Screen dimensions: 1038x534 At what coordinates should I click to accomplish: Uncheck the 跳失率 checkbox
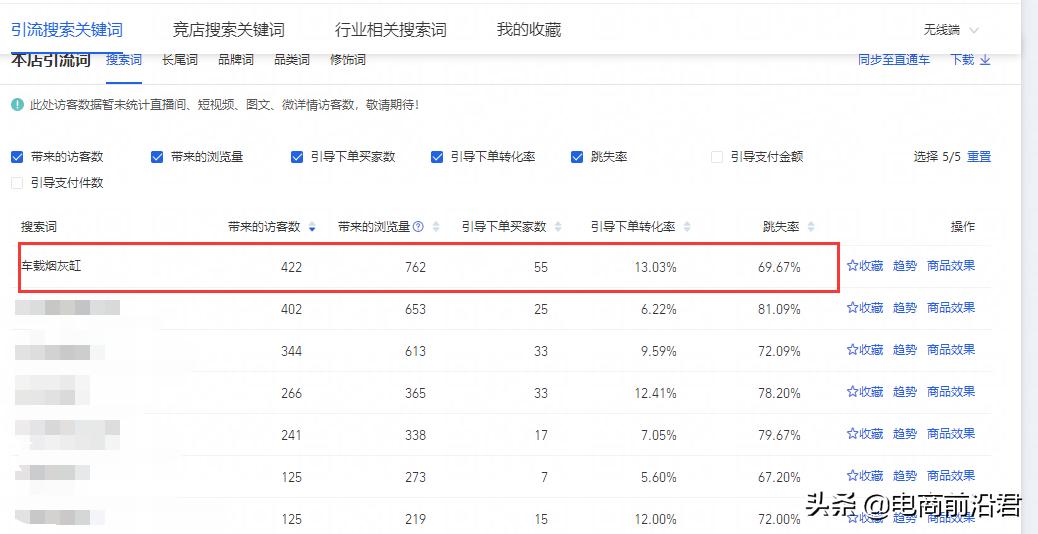click(x=577, y=157)
